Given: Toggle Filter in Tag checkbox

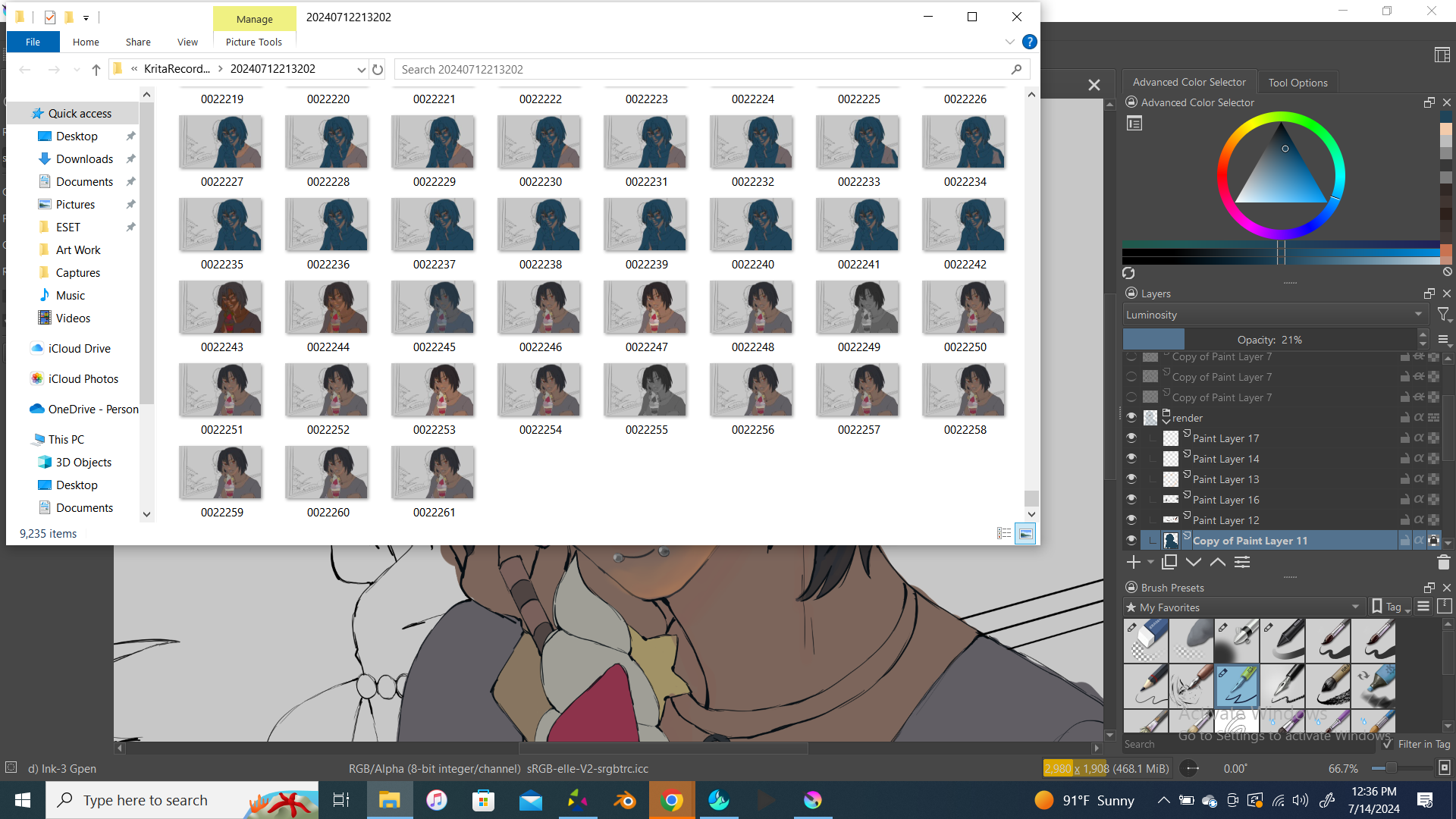Looking at the screenshot, I should point(1388,744).
